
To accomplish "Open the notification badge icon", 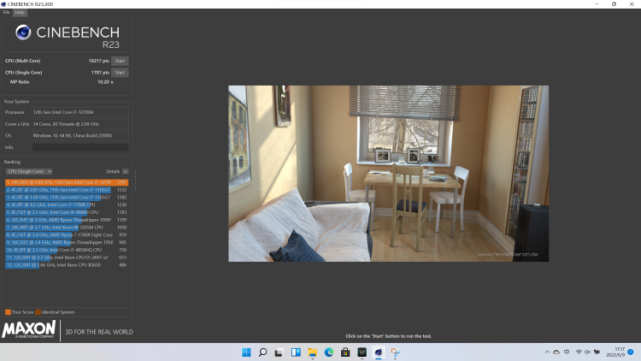I will 630,352.
